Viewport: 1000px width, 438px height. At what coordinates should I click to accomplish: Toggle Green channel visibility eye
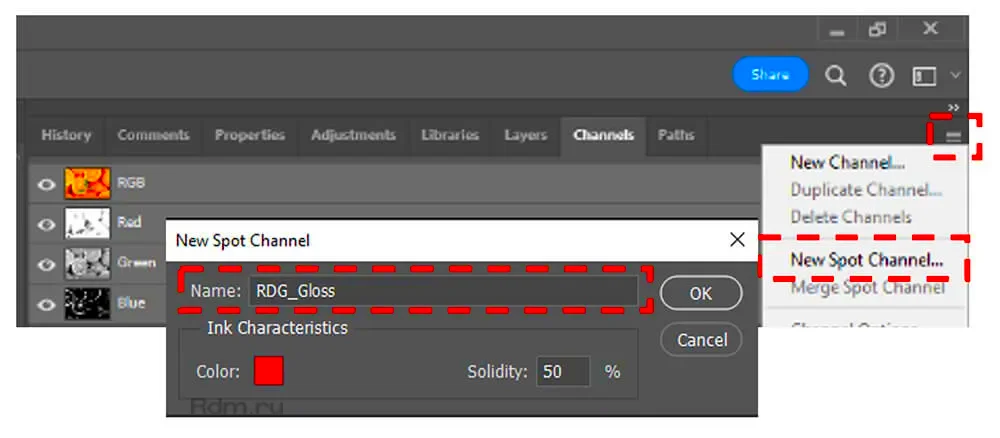coord(46,265)
